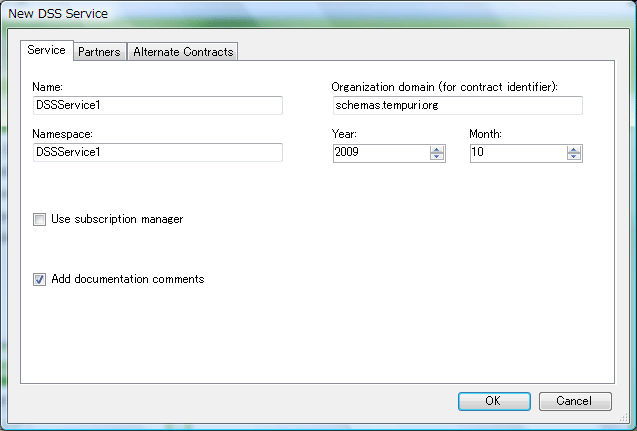637x431 pixels.
Task: Select the Service tab
Action: click(x=46, y=50)
